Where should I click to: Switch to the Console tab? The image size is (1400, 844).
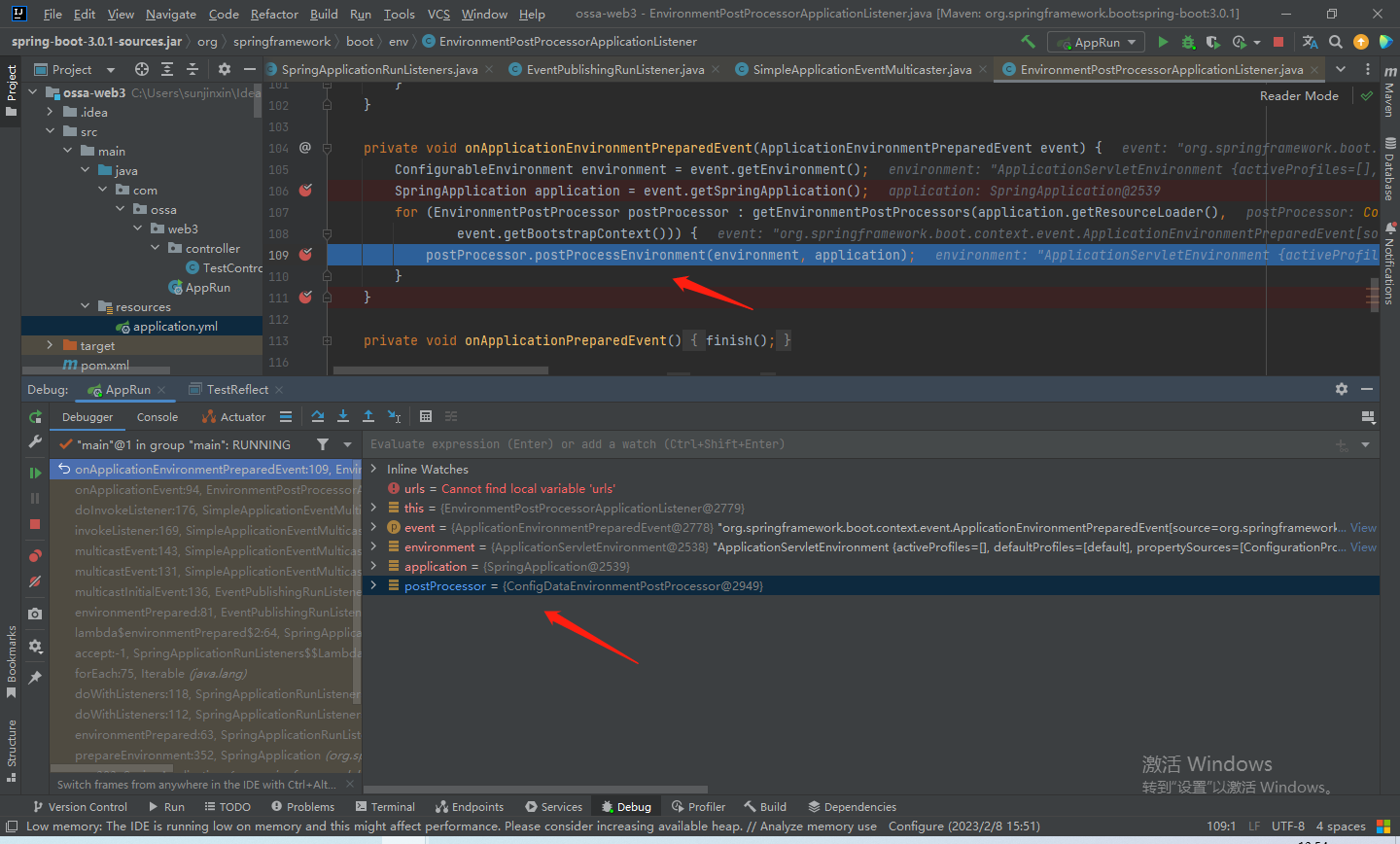[157, 417]
